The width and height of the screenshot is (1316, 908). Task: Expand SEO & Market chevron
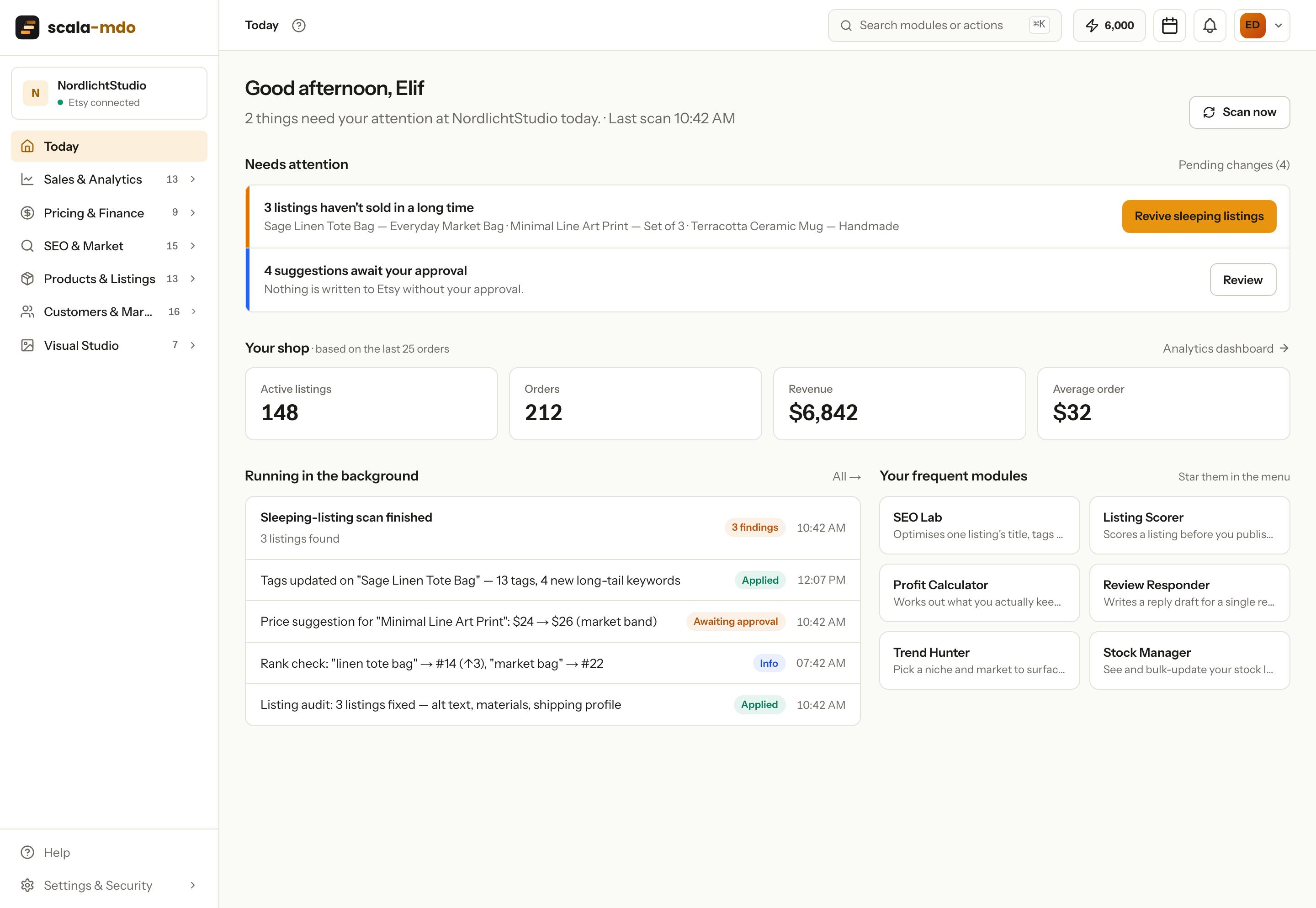point(193,246)
